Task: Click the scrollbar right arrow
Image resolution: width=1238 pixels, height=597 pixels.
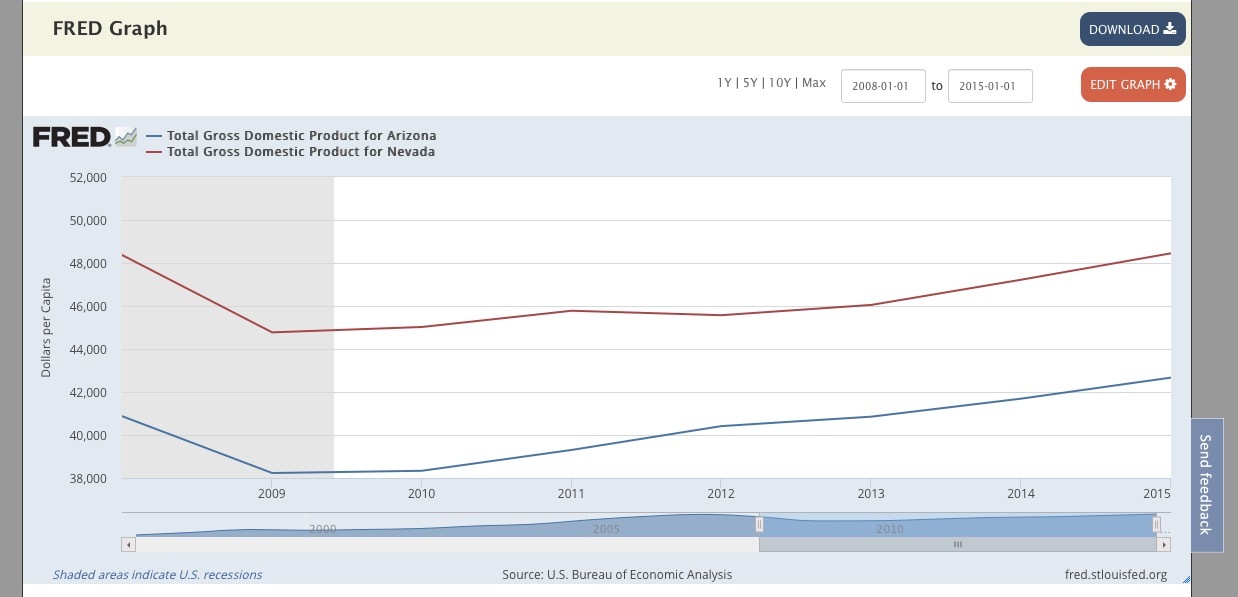Action: 1163,545
